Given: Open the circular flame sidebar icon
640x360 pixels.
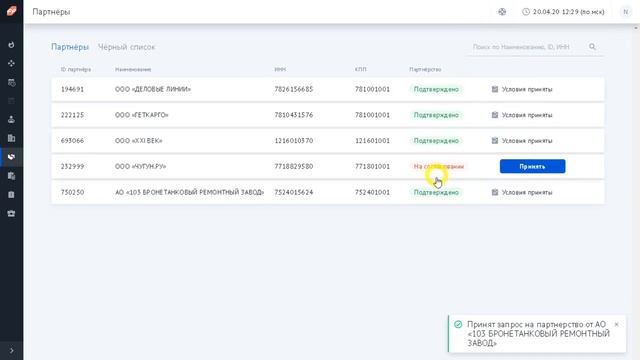Looking at the screenshot, I should coord(11,44).
